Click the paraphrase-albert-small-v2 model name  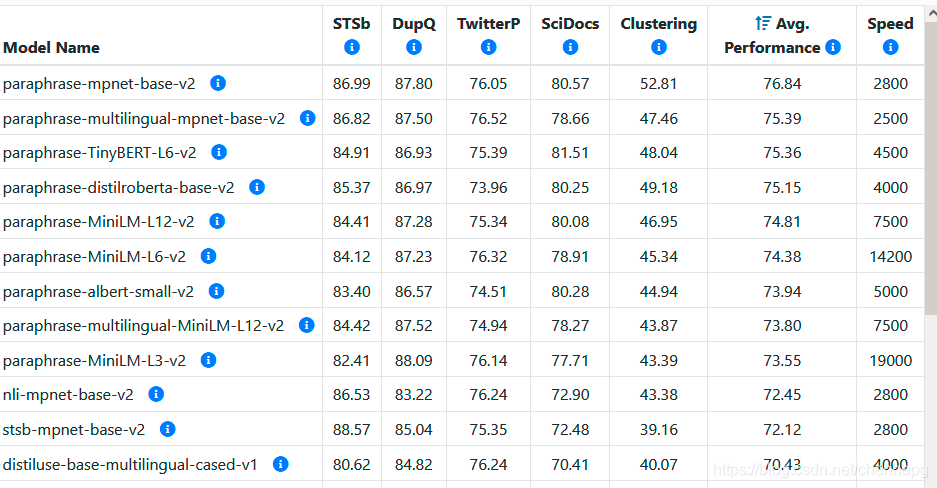[x=99, y=291]
